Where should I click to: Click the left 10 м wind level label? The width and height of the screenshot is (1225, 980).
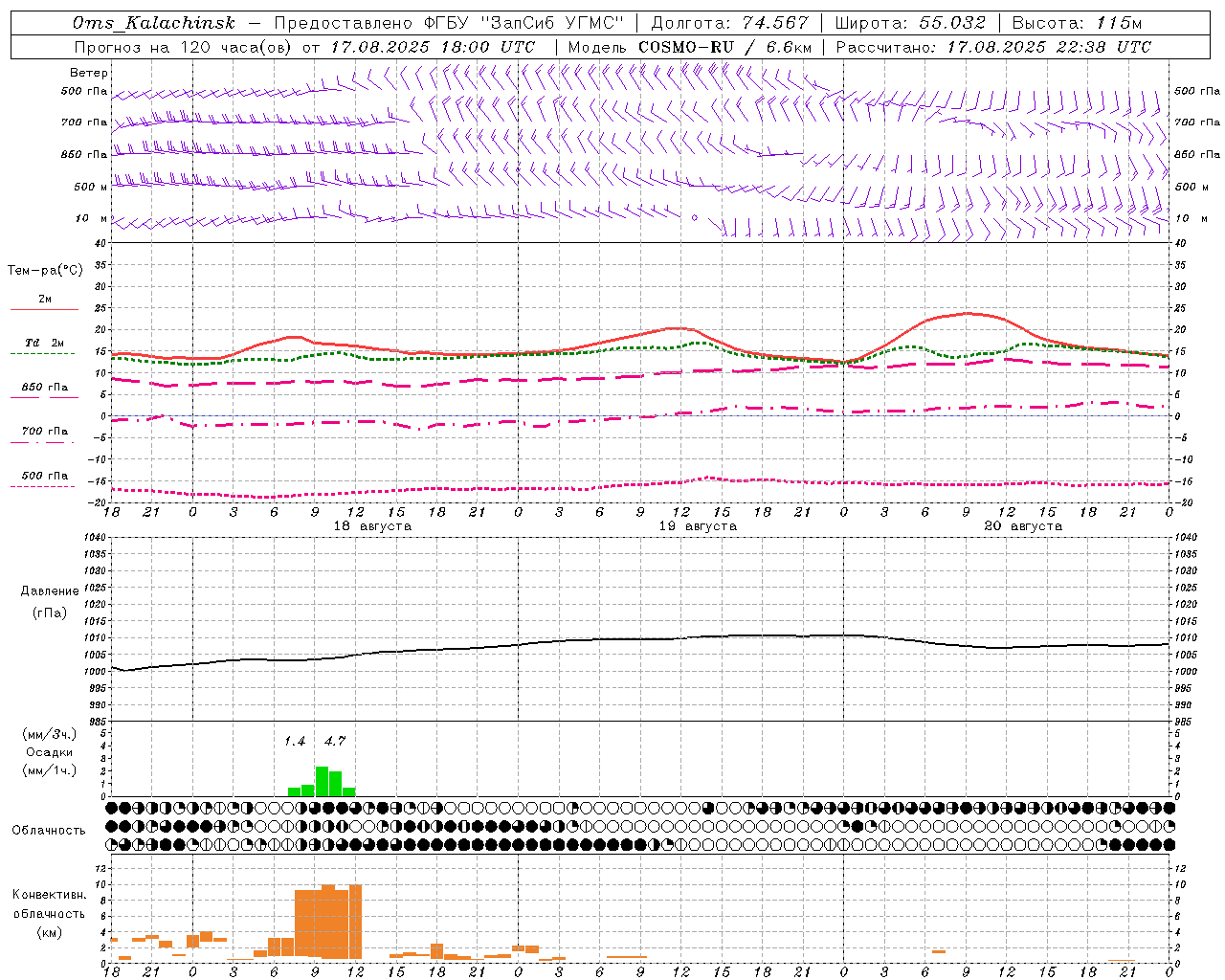tap(92, 218)
